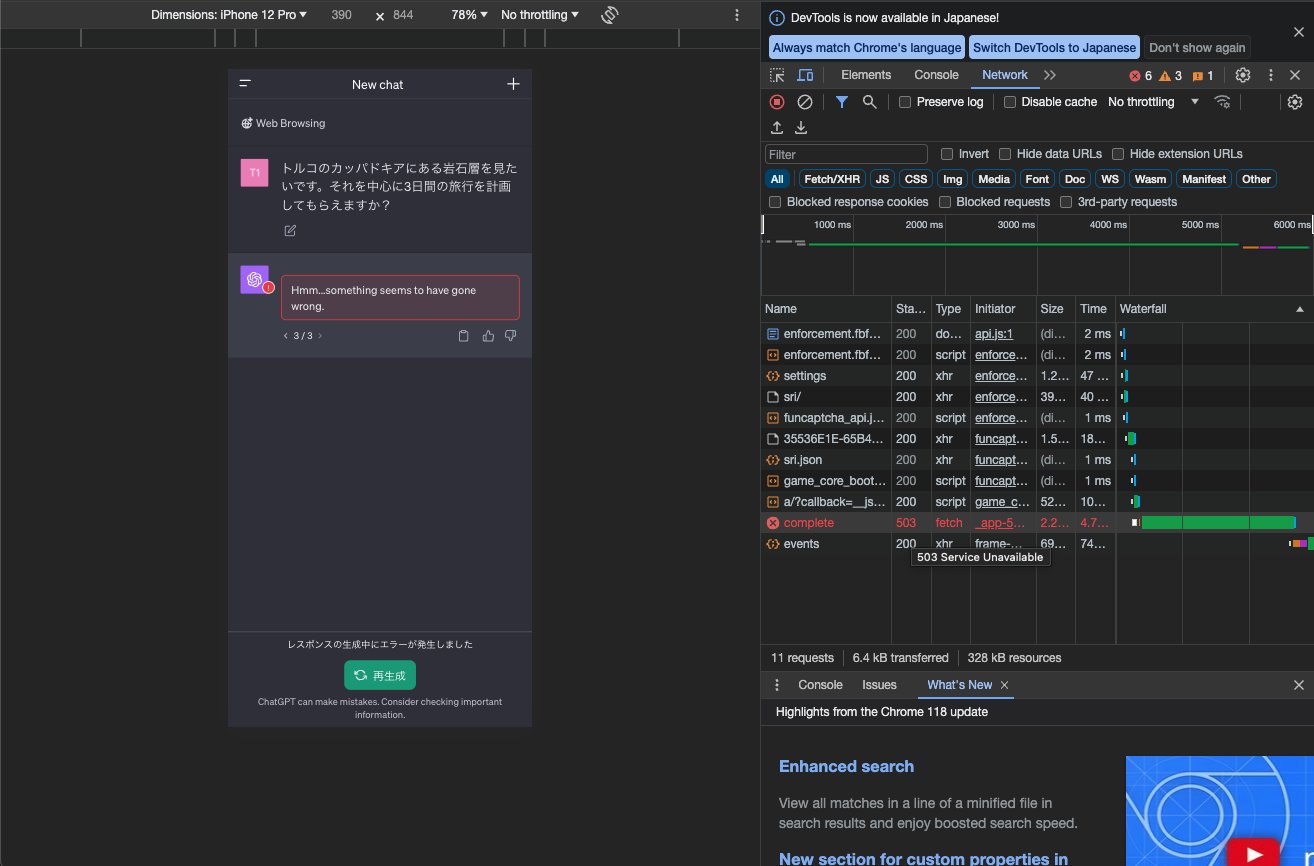This screenshot has width=1314, height=866.
Task: Switch to the Elements tab
Action: 866,75
